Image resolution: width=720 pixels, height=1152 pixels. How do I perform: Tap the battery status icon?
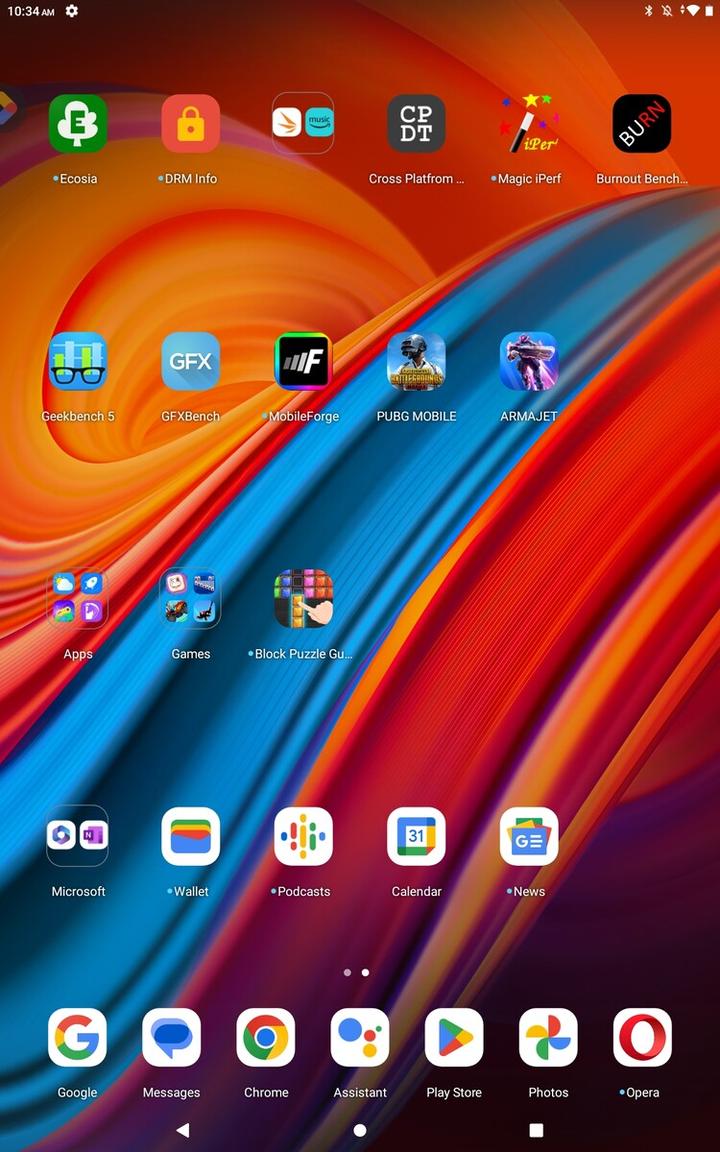(709, 11)
